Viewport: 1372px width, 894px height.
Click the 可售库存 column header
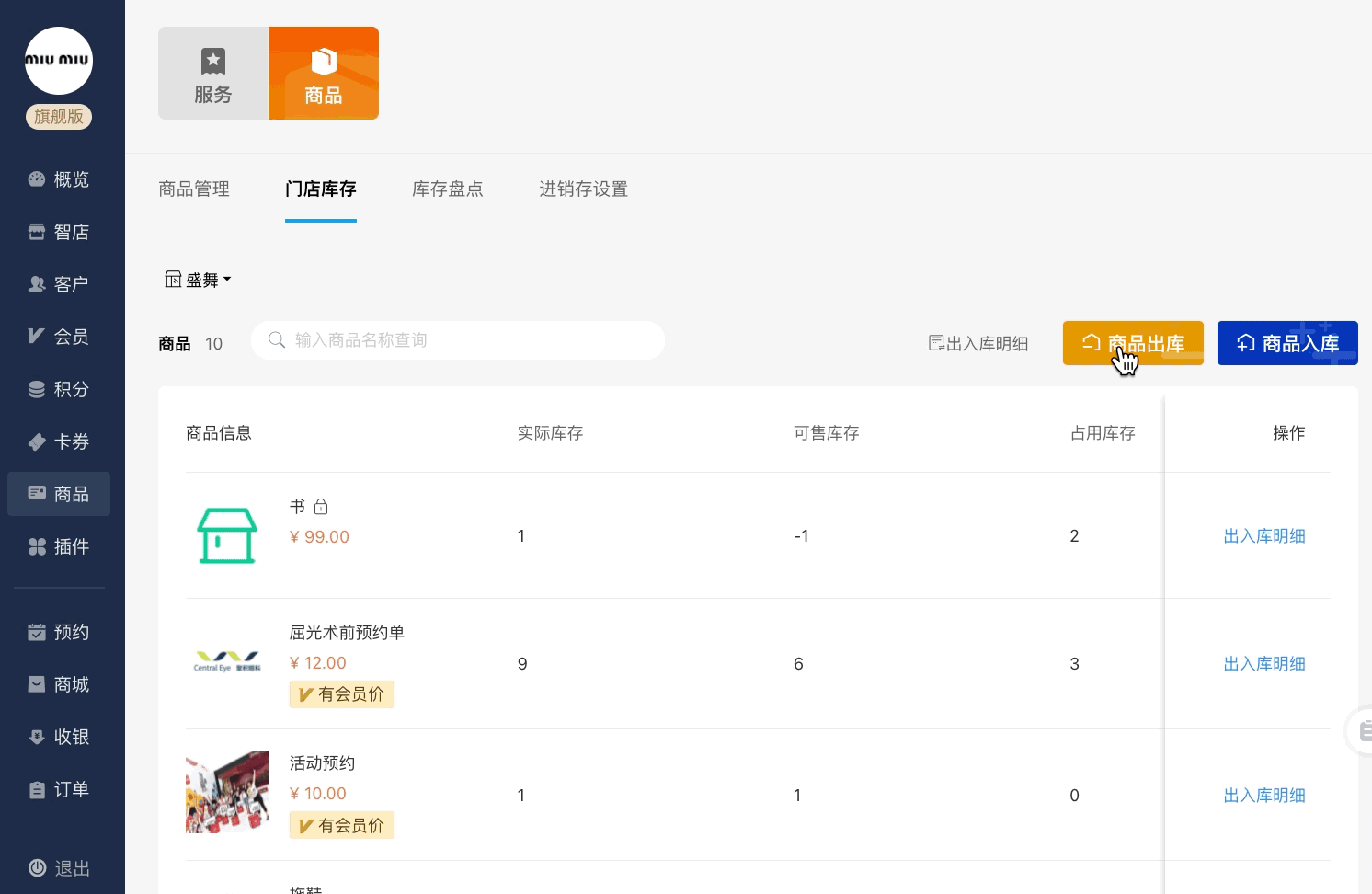point(826,433)
